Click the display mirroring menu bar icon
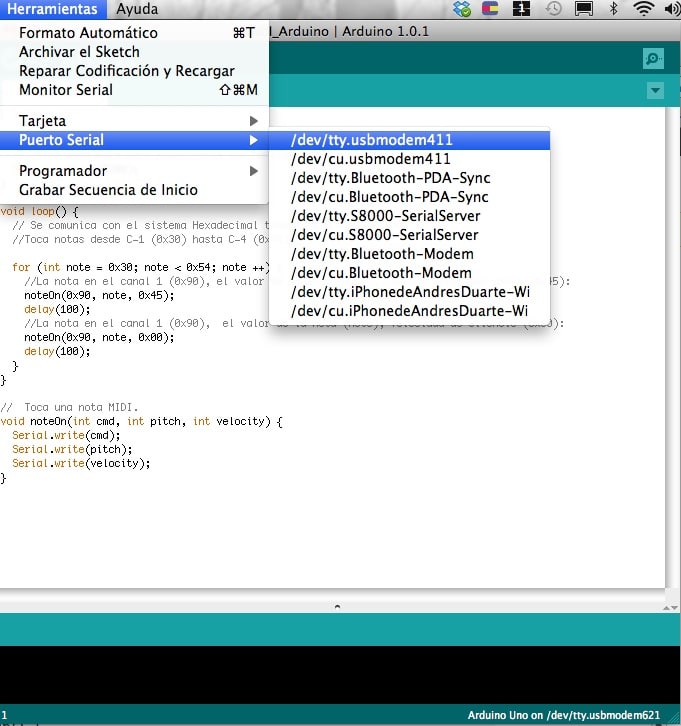Screen dimensions: 681x726 click(x=584, y=9)
